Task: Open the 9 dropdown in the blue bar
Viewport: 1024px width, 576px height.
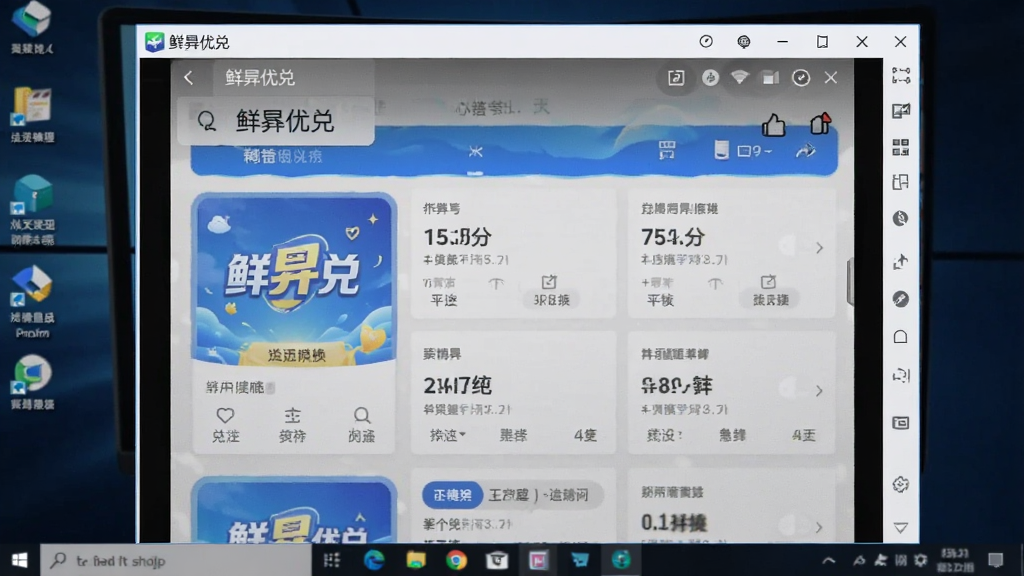Action: pyautogui.click(x=754, y=152)
